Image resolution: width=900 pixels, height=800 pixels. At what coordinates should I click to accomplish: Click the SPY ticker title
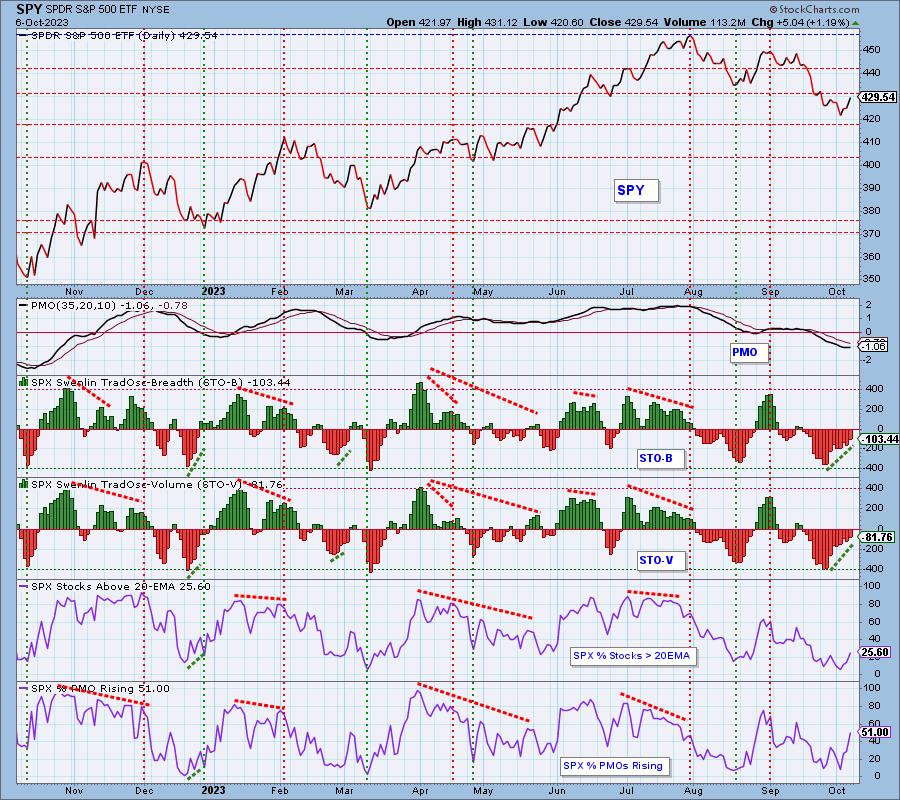[28, 9]
